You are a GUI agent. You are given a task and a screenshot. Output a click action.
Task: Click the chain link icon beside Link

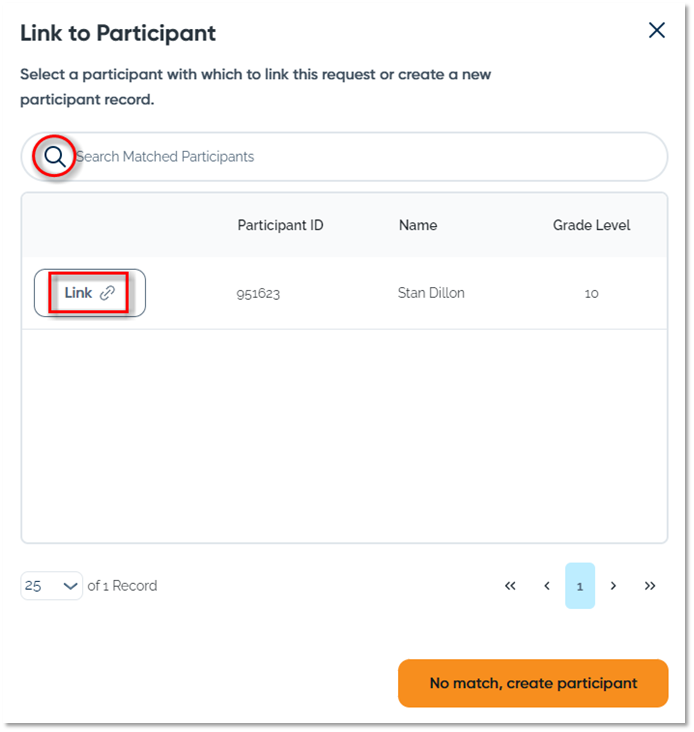107,293
